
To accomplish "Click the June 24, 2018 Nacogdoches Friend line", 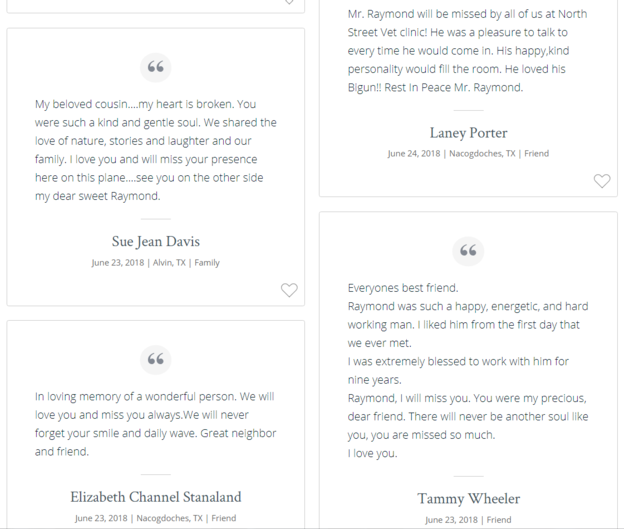I will 468,154.
